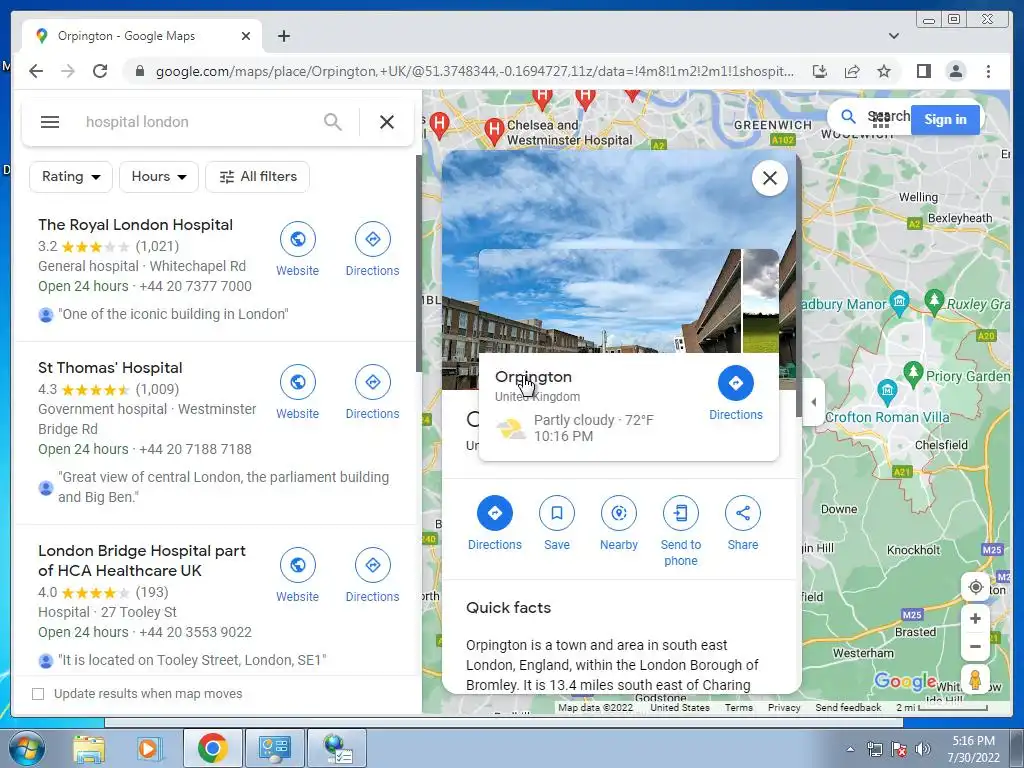
Task: Click the Terms link on map footer
Action: point(739,707)
